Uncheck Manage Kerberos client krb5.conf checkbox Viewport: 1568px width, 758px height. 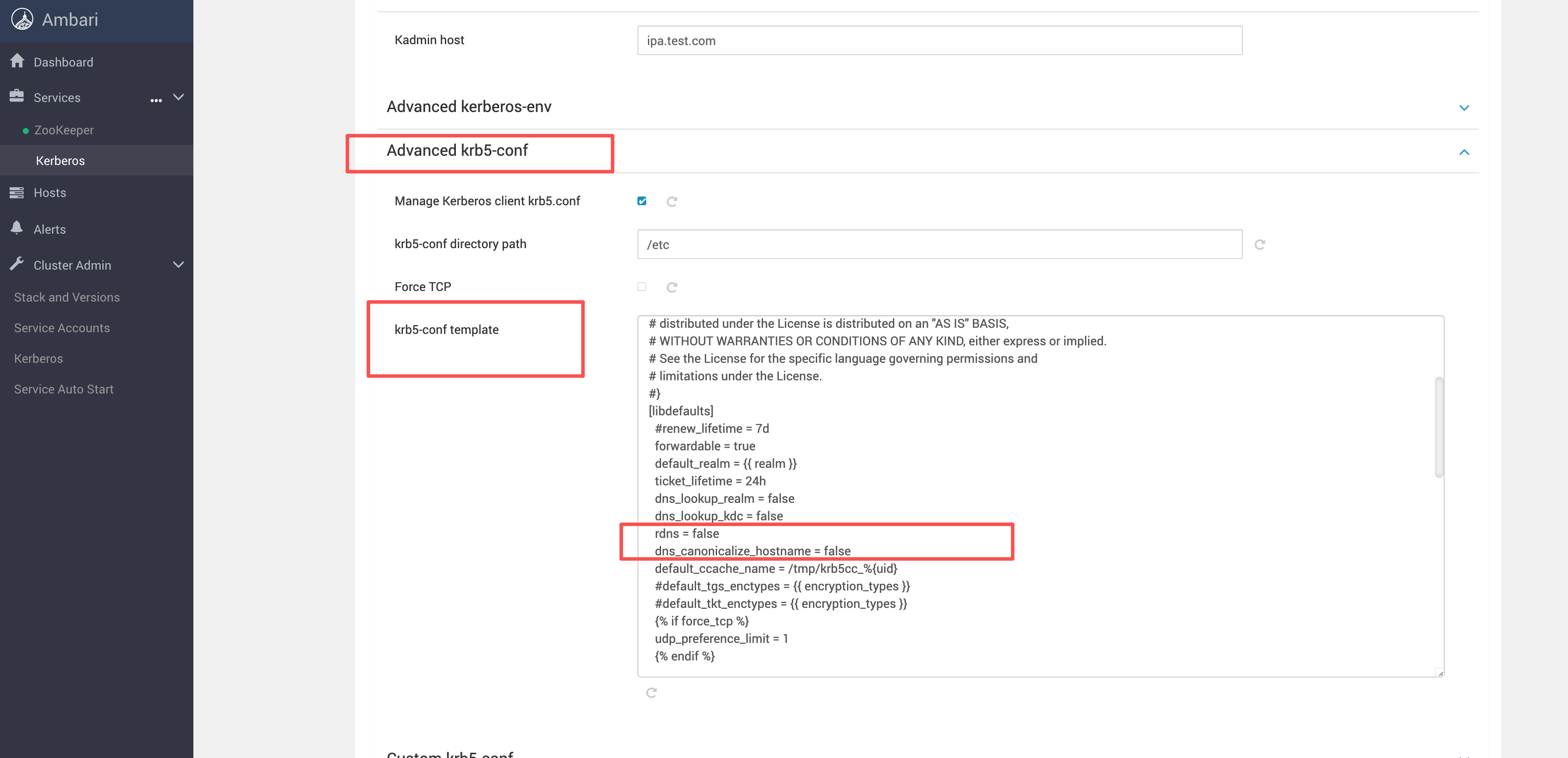[641, 201]
